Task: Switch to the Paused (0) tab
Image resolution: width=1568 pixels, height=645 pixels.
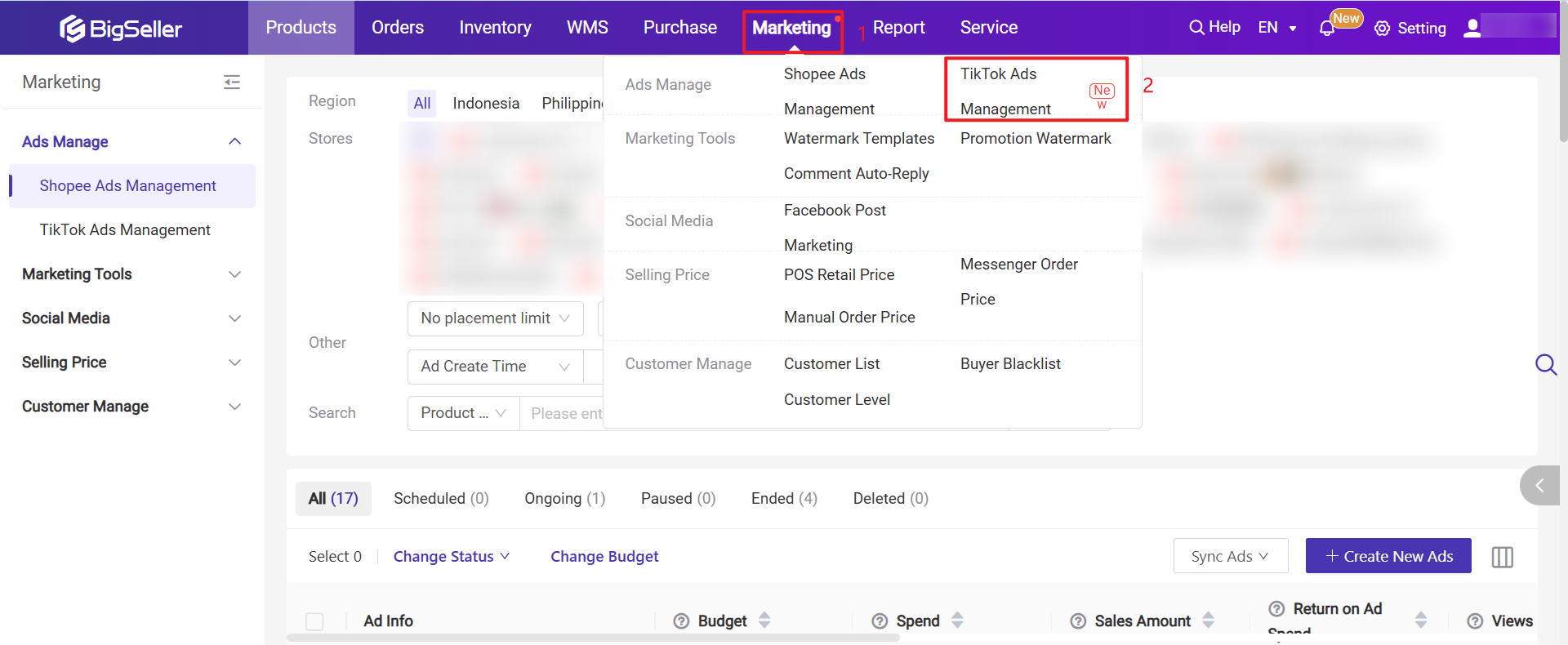Action: [x=678, y=499]
